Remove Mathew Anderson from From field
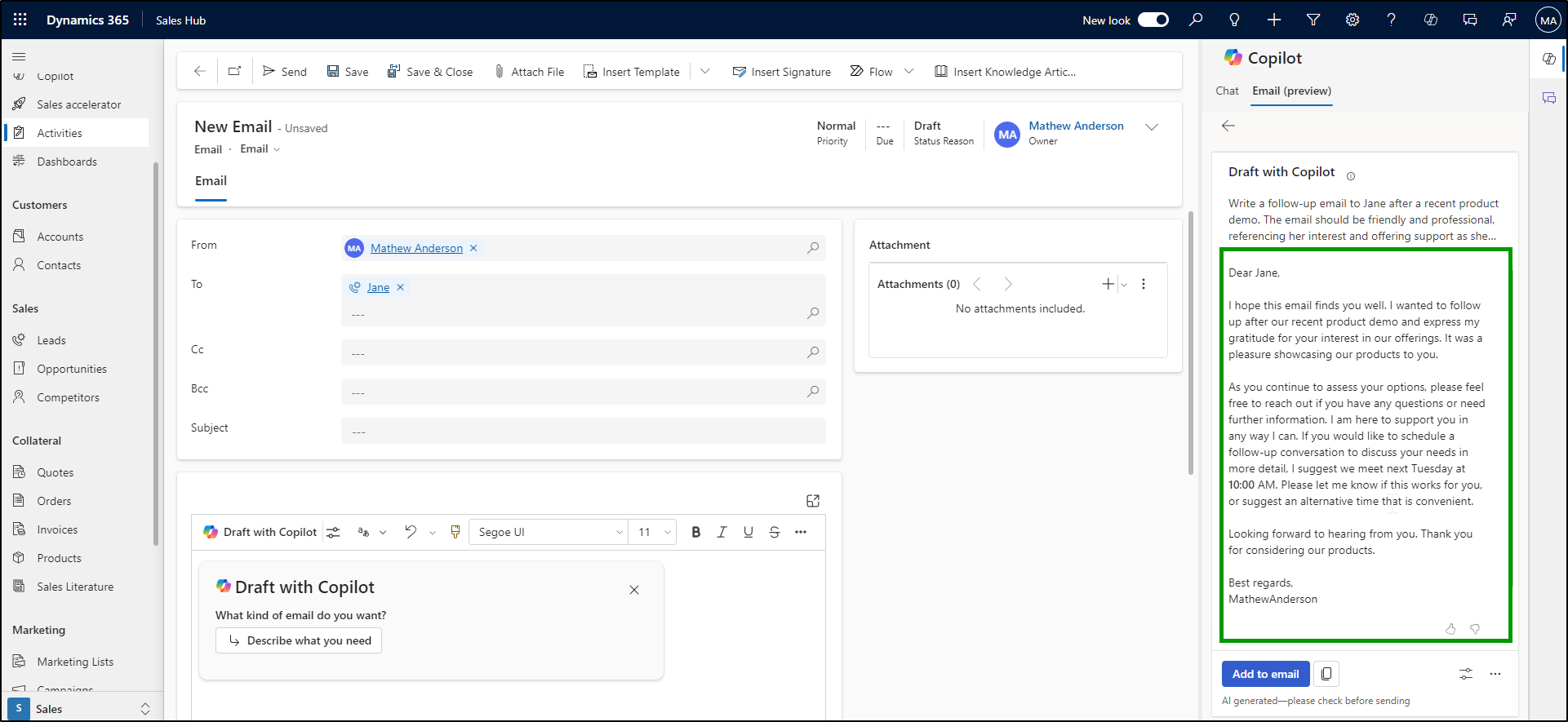Screen dimensions: 1568x722 473,248
